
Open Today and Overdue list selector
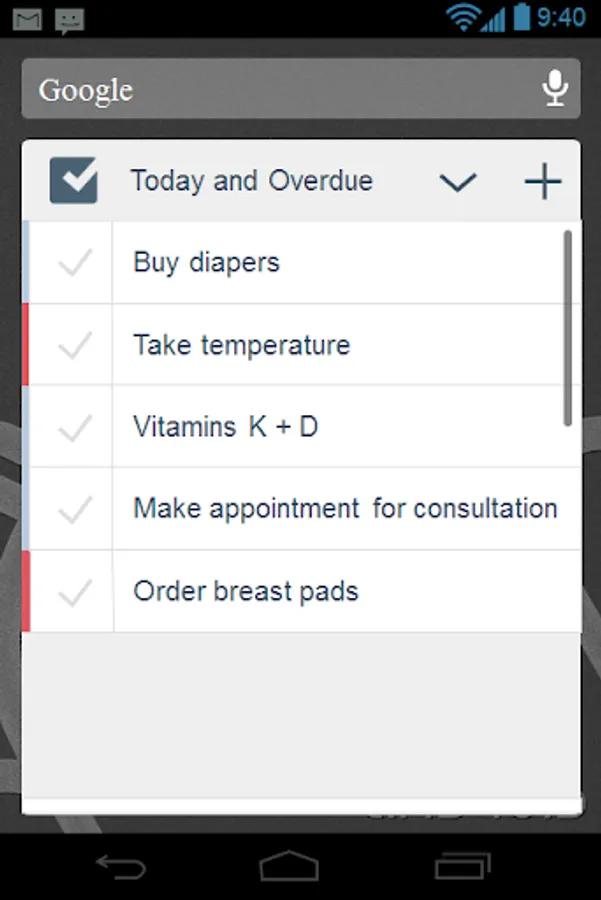click(251, 181)
